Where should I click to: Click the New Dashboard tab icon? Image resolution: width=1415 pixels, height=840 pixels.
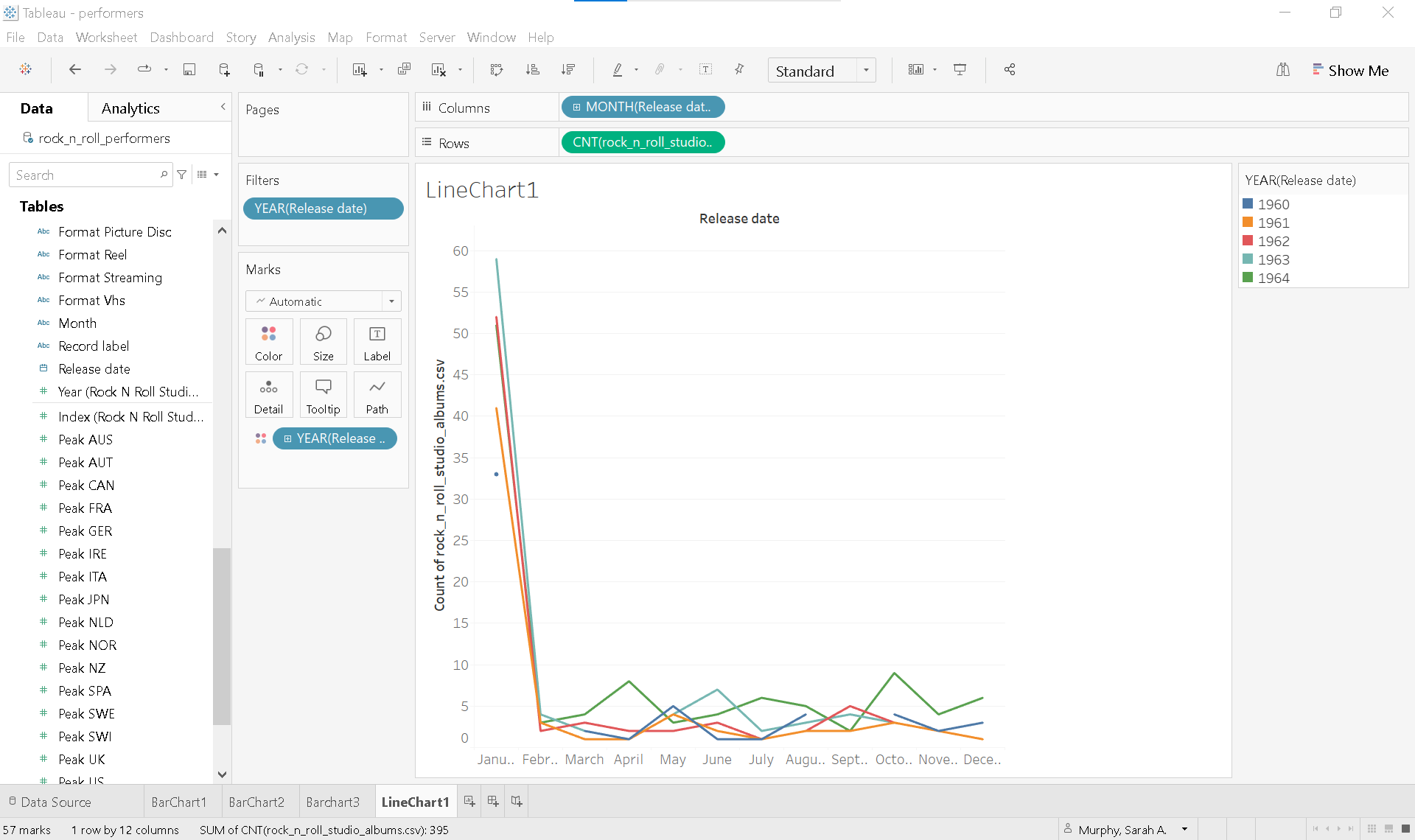(493, 802)
